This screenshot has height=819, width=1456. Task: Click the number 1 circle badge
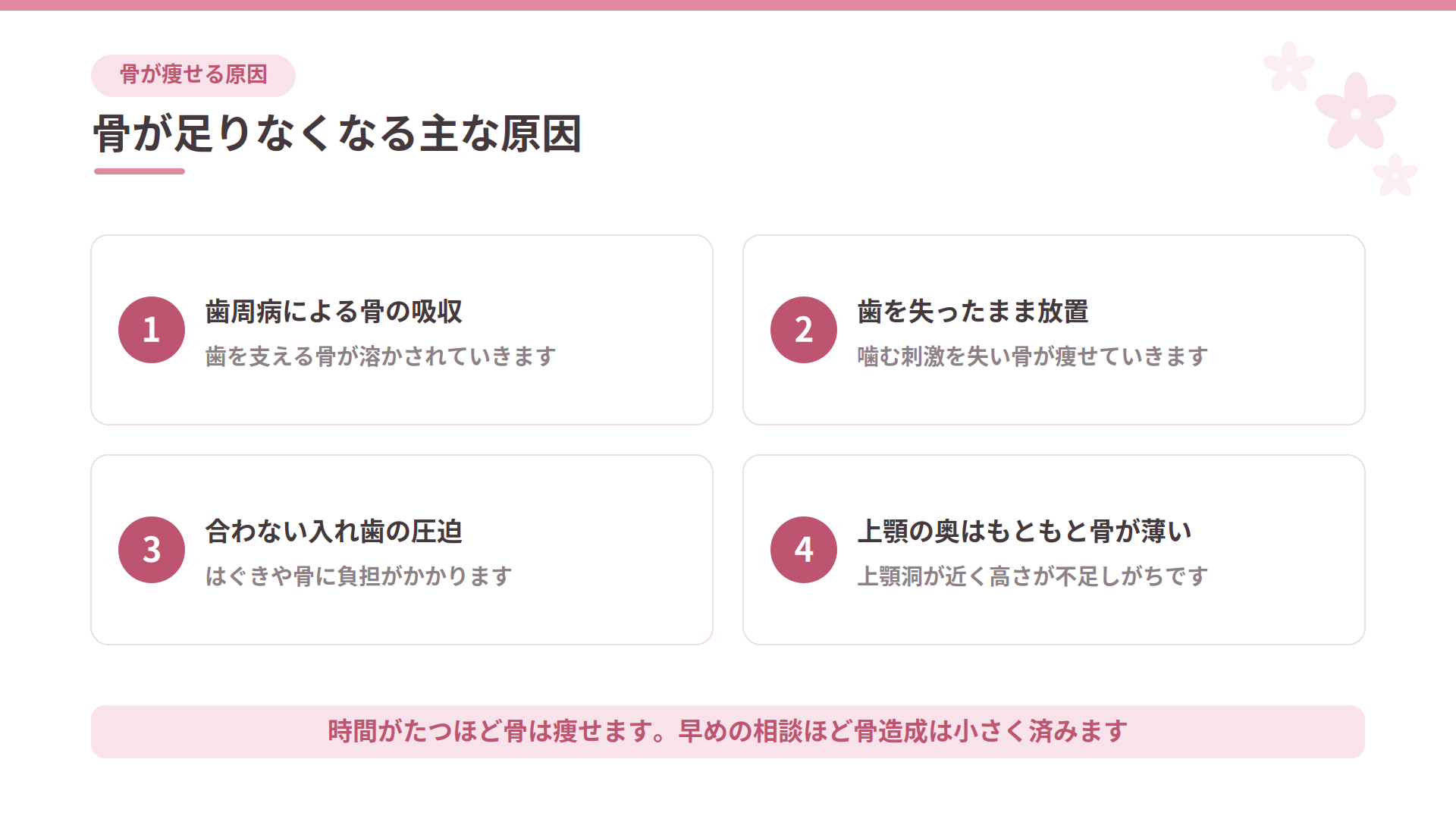[152, 330]
